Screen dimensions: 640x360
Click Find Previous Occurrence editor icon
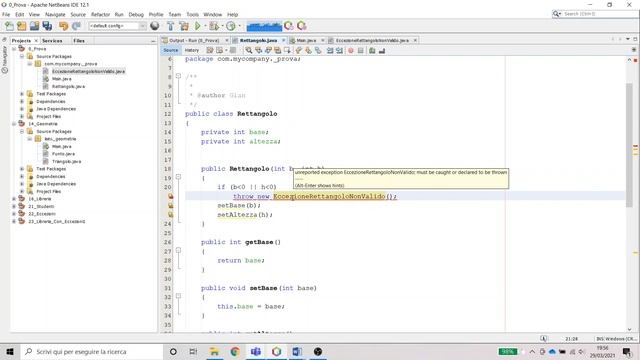pos(258,50)
